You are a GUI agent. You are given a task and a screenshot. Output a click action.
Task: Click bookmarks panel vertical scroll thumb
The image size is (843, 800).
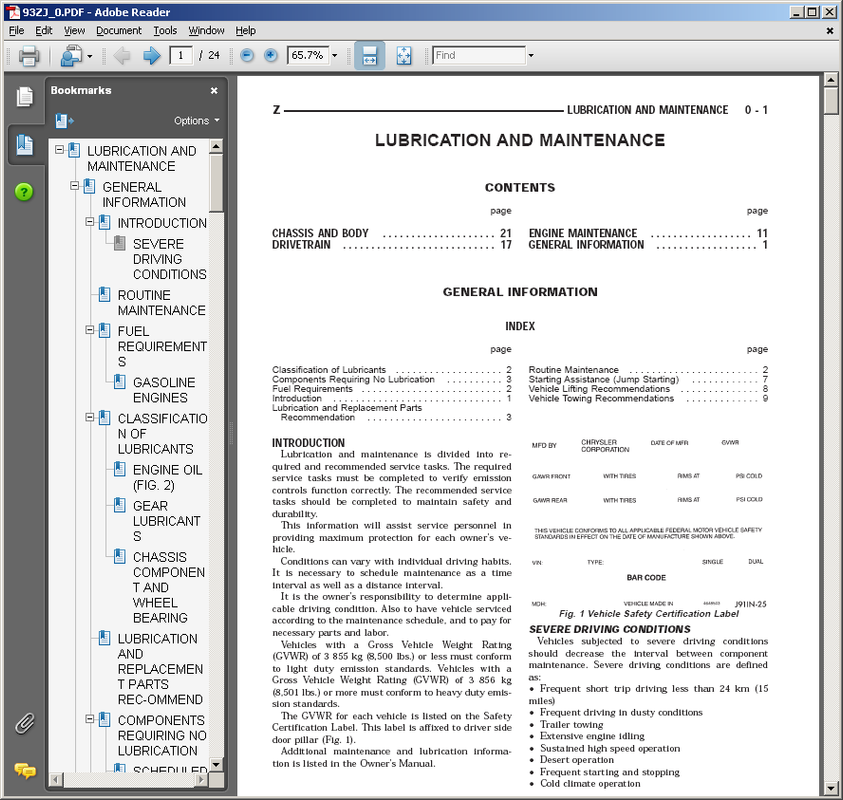click(216, 183)
